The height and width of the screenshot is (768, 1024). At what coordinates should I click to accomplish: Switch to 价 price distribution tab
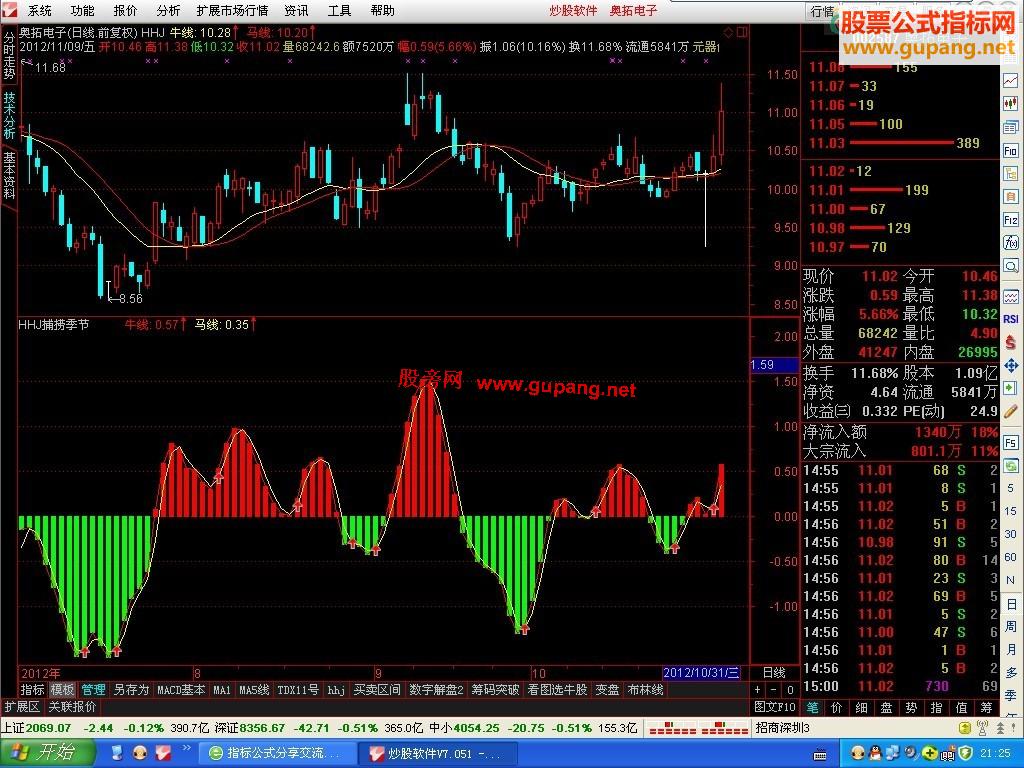[837, 707]
